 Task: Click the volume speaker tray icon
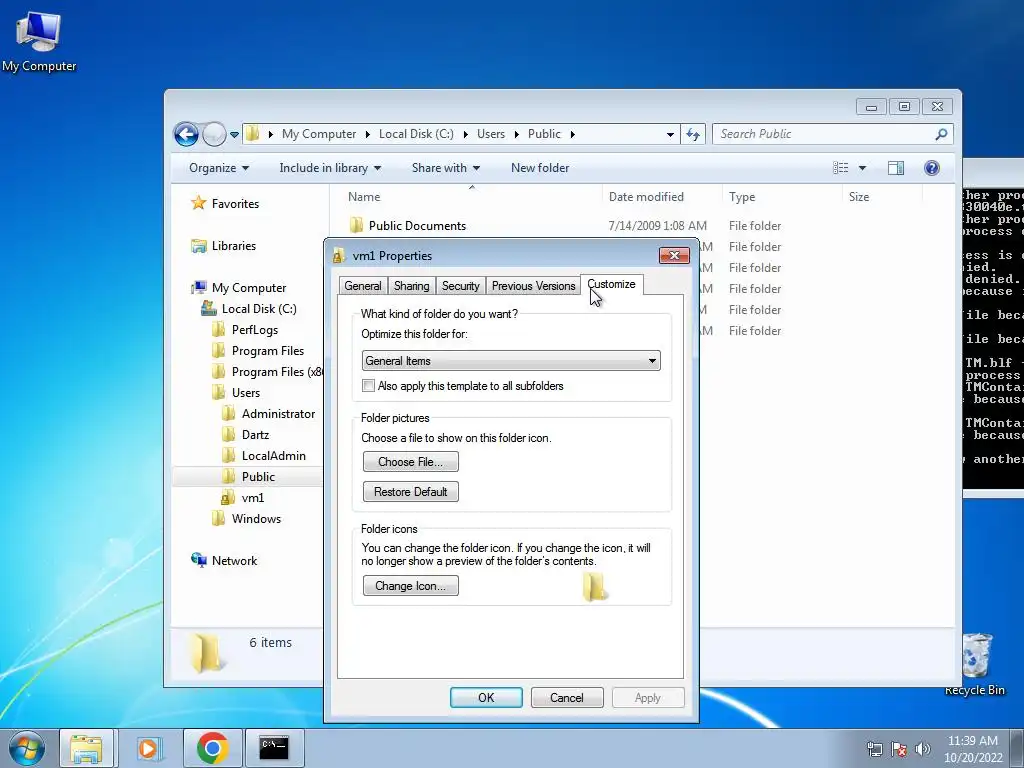point(923,749)
